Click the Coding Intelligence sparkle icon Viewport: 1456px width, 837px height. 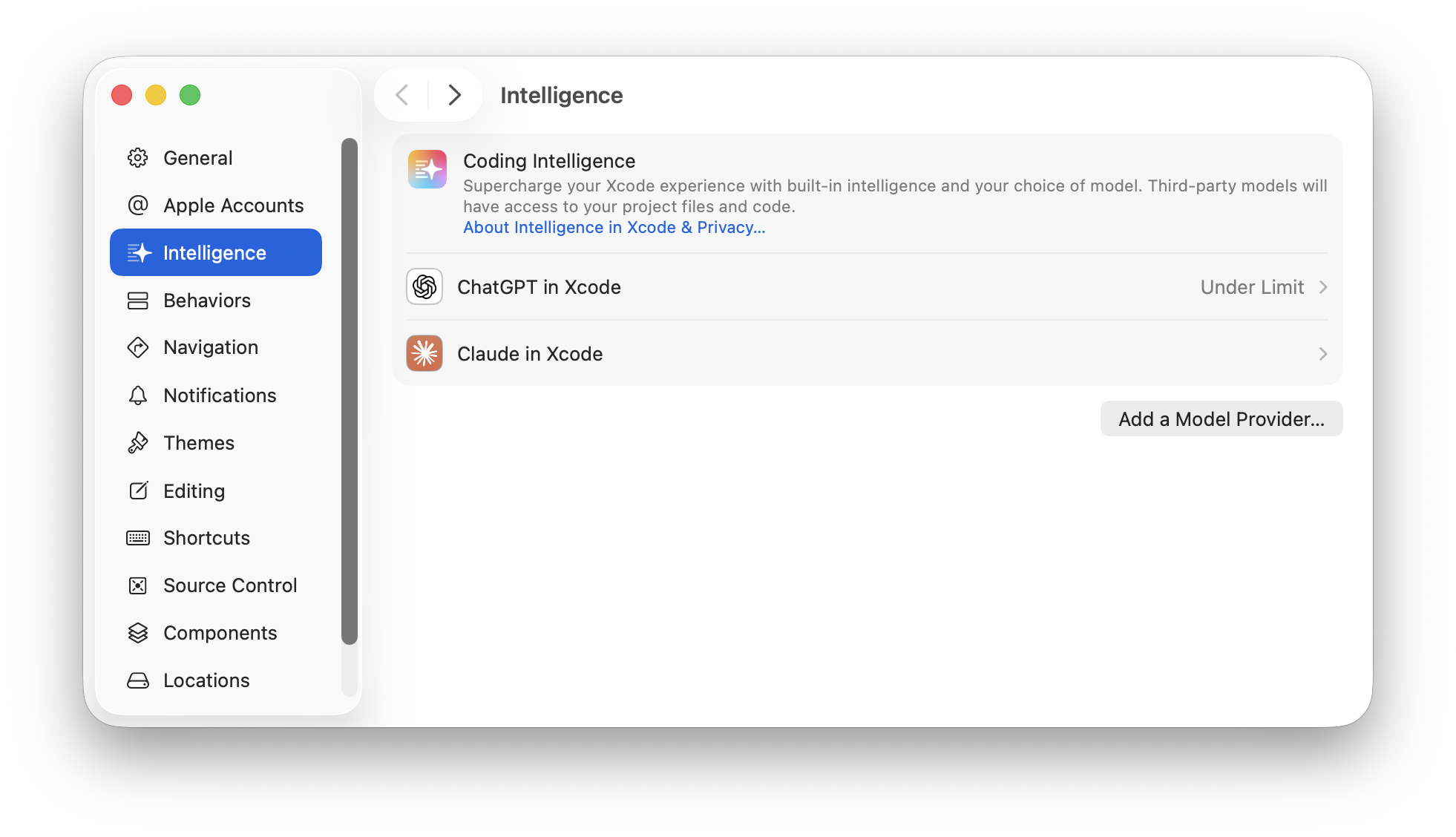(427, 169)
